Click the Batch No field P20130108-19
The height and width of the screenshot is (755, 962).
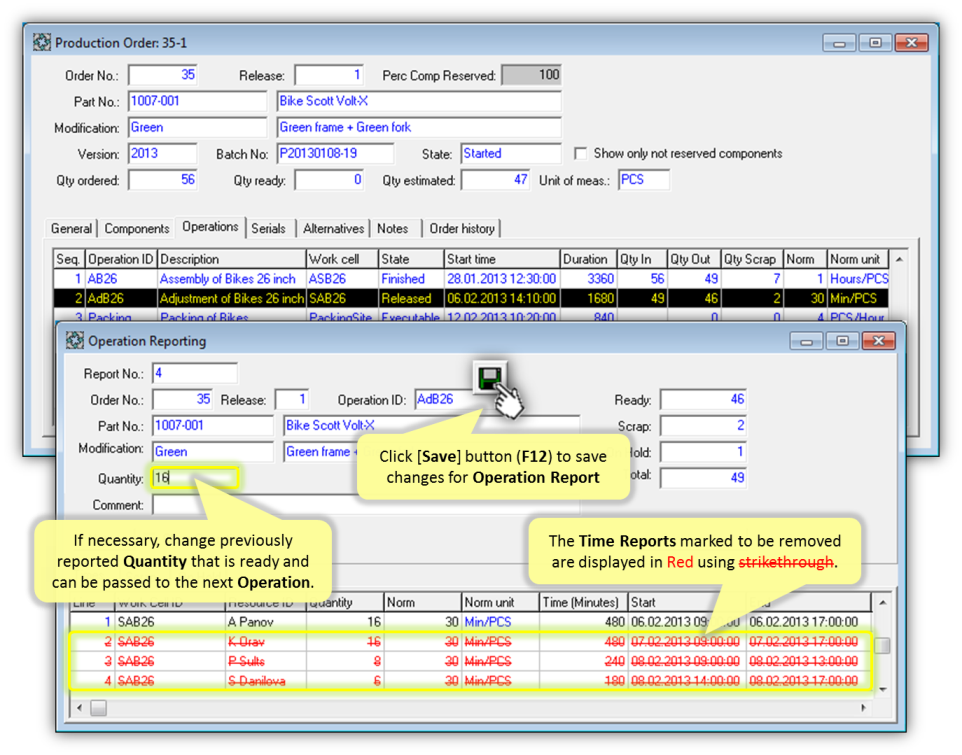[x=335, y=153]
